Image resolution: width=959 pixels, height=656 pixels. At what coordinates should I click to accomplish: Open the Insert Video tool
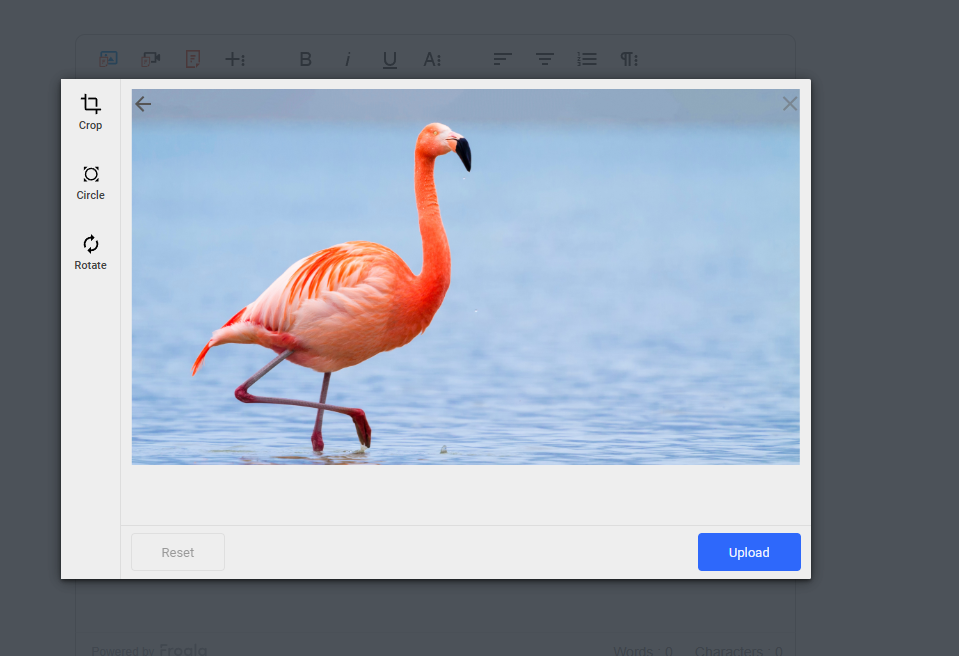pos(150,59)
